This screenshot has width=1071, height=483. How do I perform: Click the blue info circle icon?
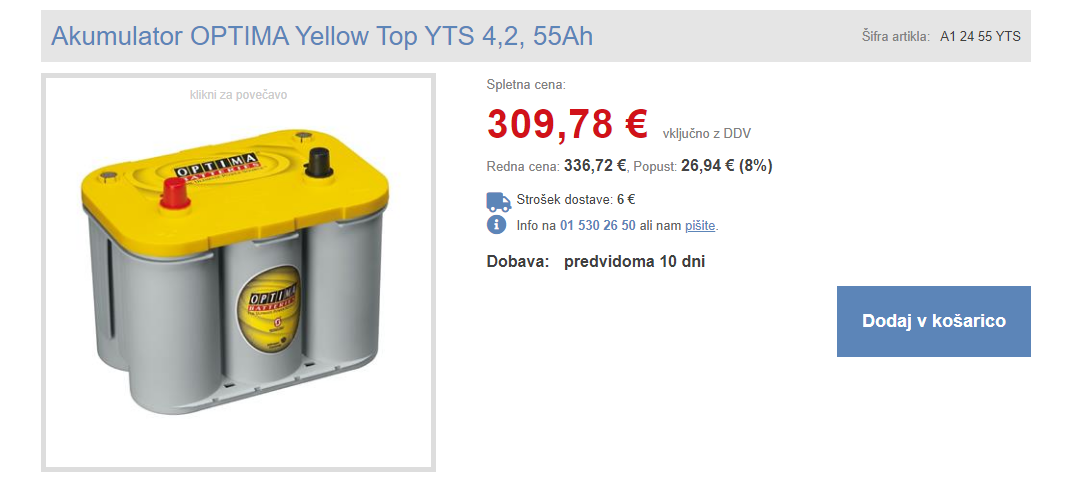(x=497, y=224)
